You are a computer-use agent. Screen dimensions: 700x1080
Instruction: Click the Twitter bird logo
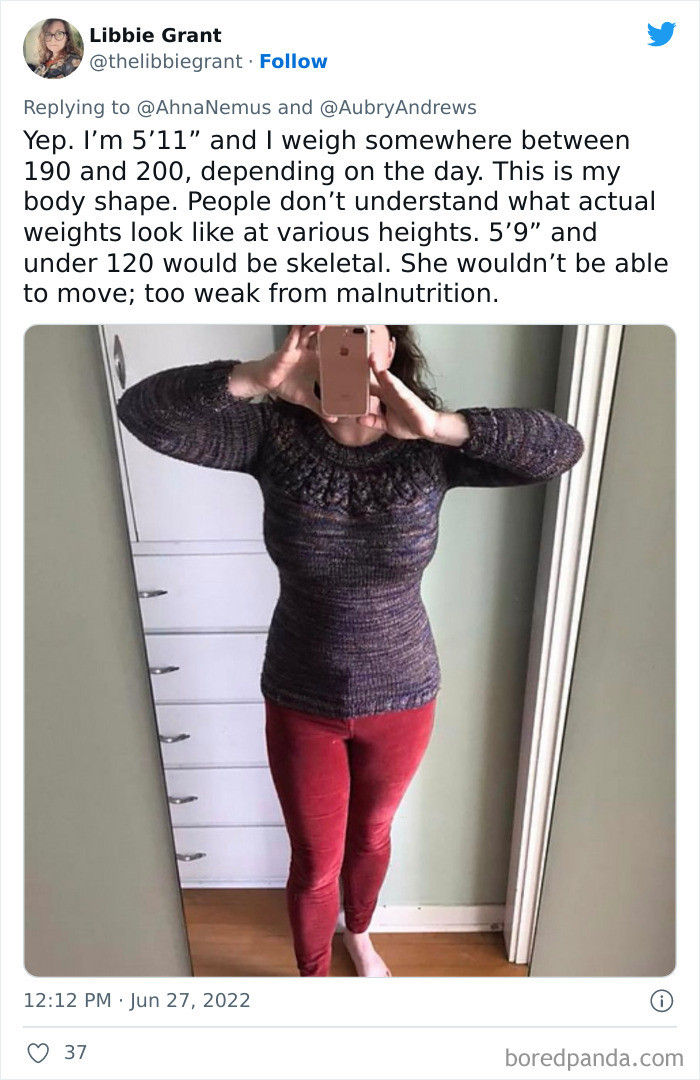(x=661, y=34)
